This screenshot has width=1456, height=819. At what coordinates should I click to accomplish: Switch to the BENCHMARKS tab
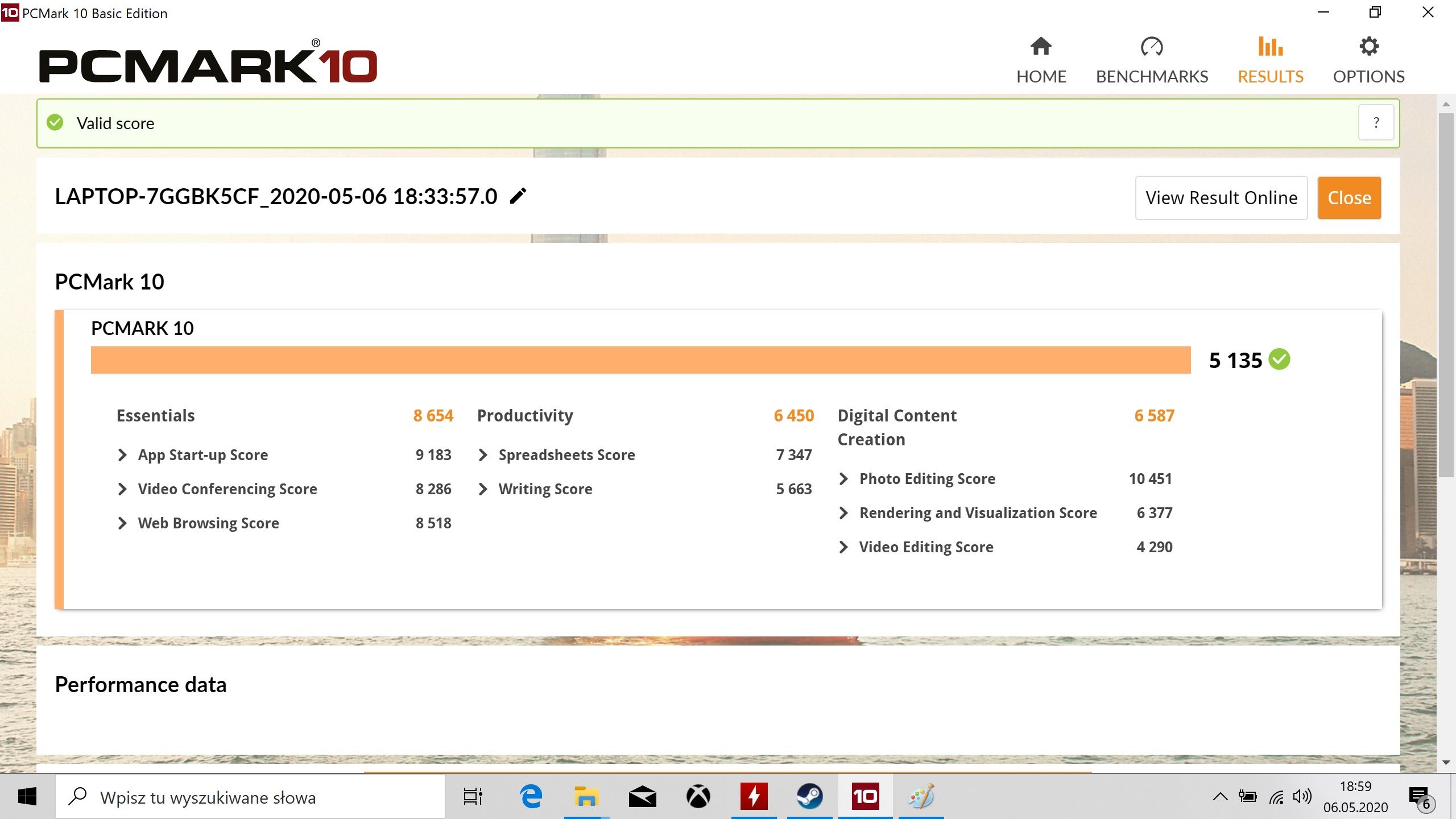click(x=1152, y=61)
